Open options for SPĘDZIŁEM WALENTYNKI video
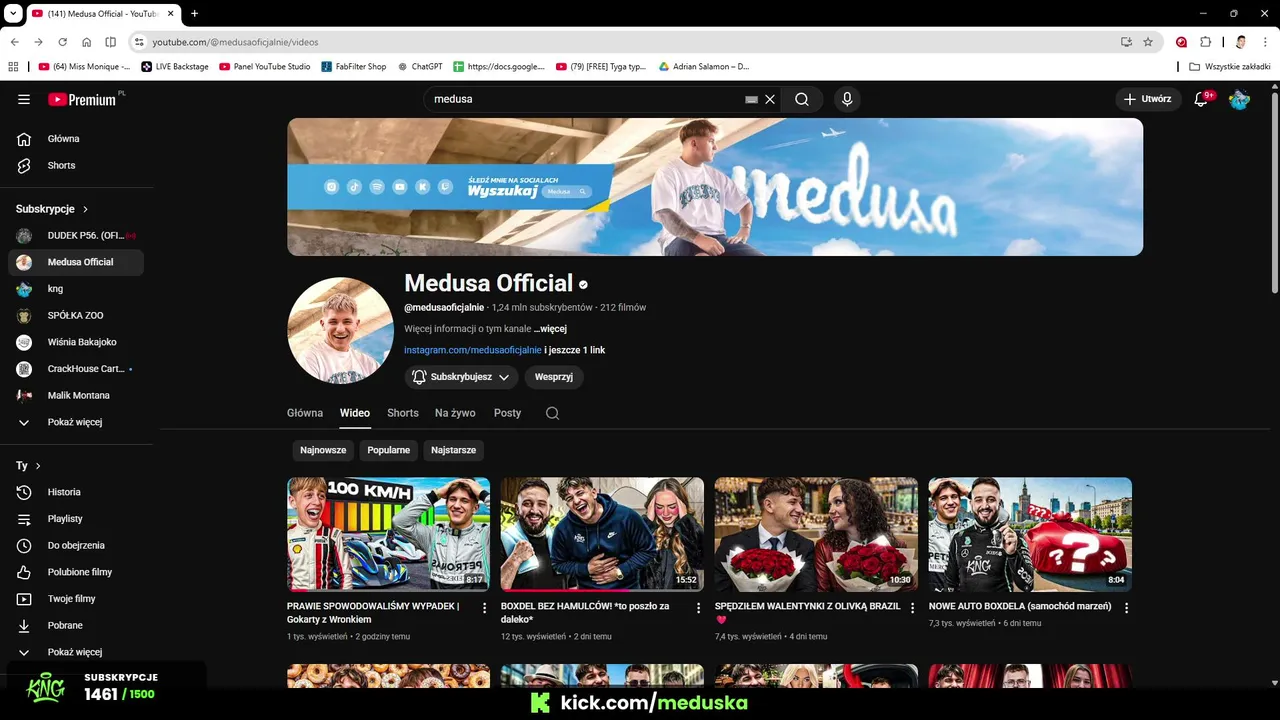 pos(912,608)
